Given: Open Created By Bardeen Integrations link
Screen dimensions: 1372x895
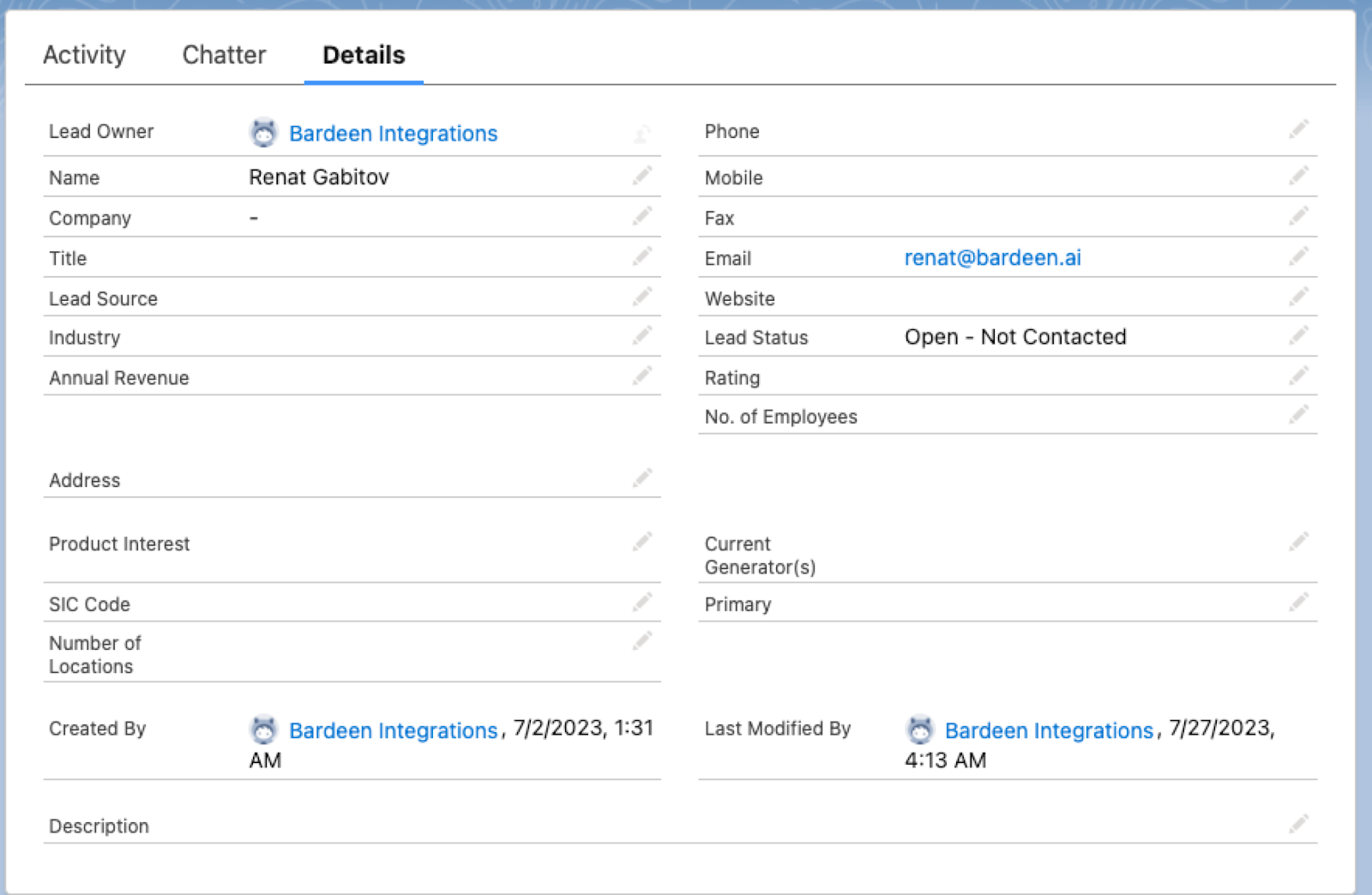Looking at the screenshot, I should 393,730.
